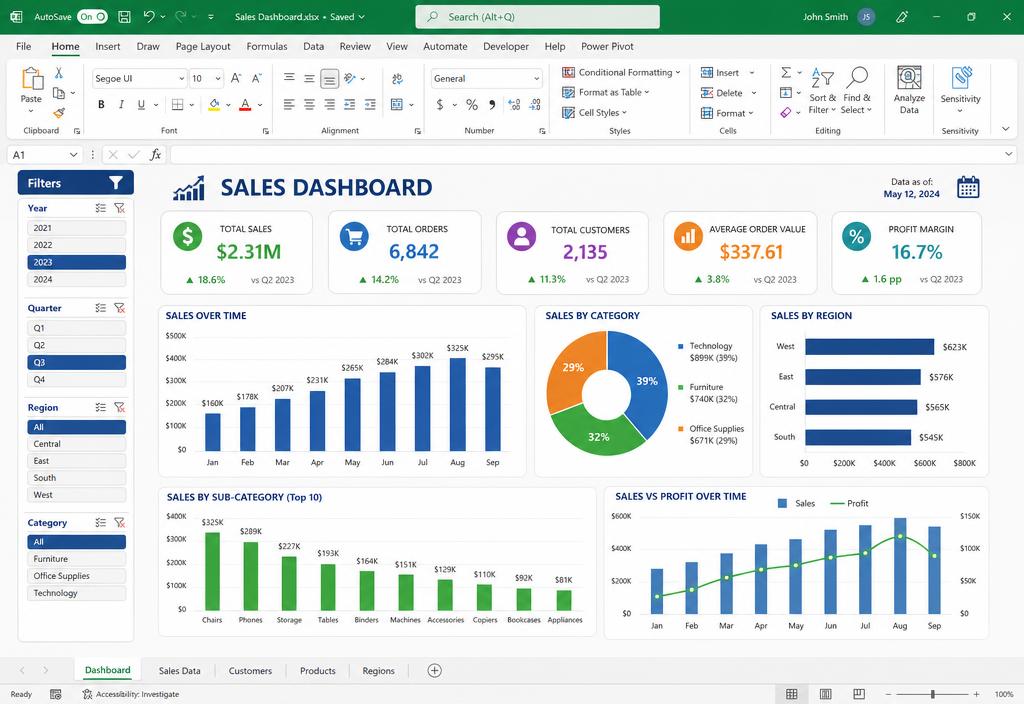The image size is (1024, 704).
Task: Select West in Region slicer
Action: pyautogui.click(x=76, y=495)
